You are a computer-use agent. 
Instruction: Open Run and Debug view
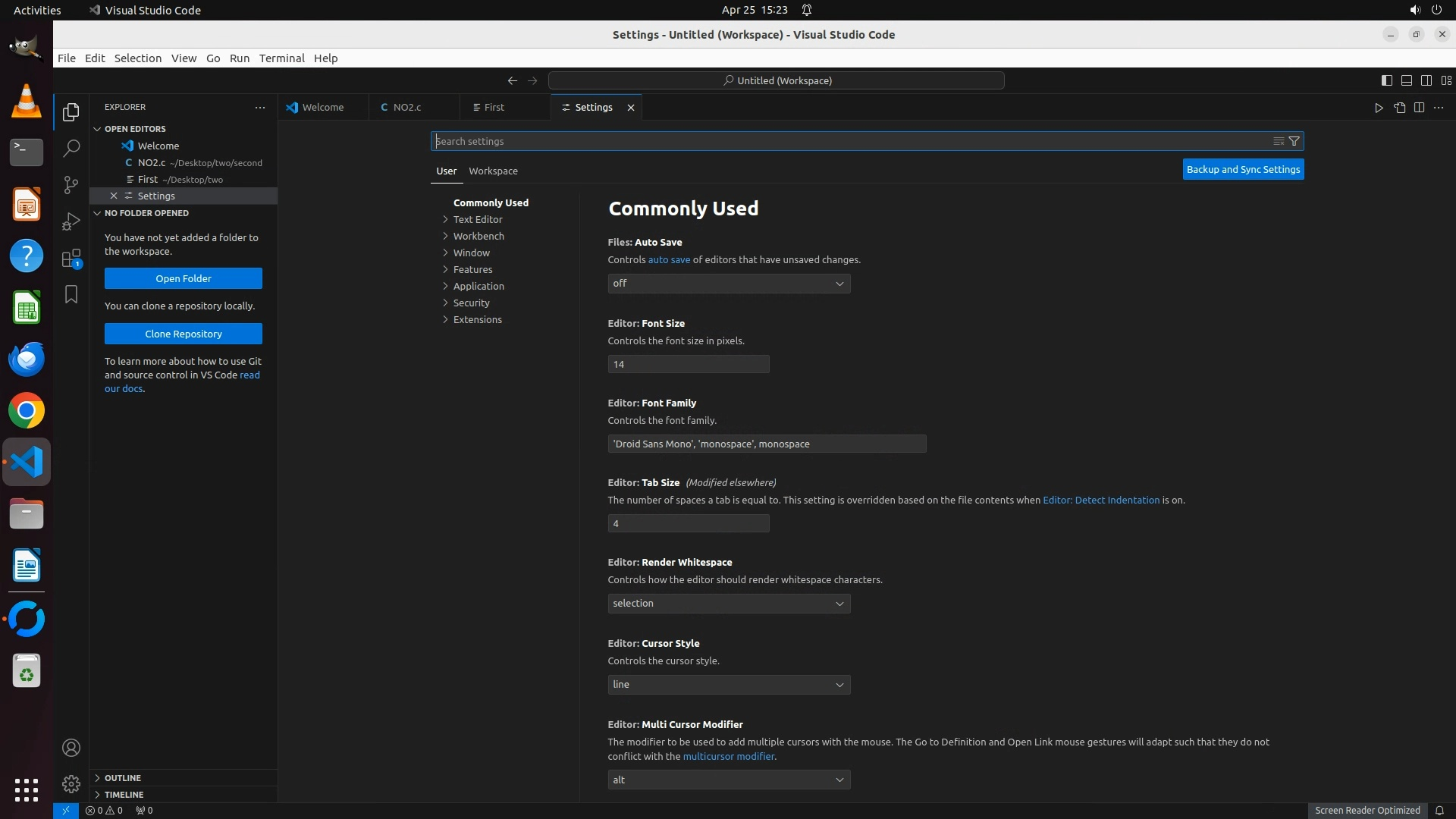coord(71,221)
